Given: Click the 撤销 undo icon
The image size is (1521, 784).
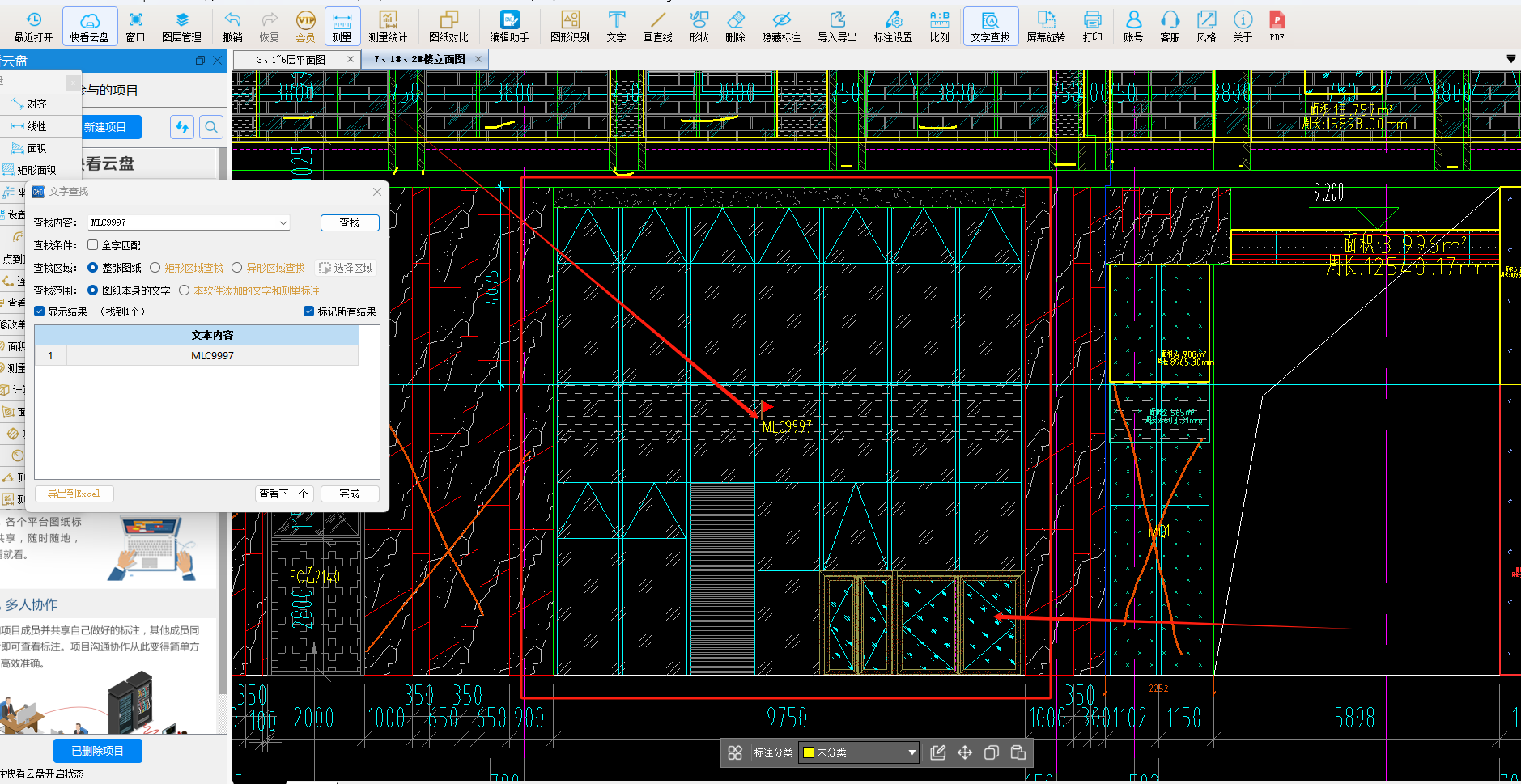Looking at the screenshot, I should click(233, 27).
